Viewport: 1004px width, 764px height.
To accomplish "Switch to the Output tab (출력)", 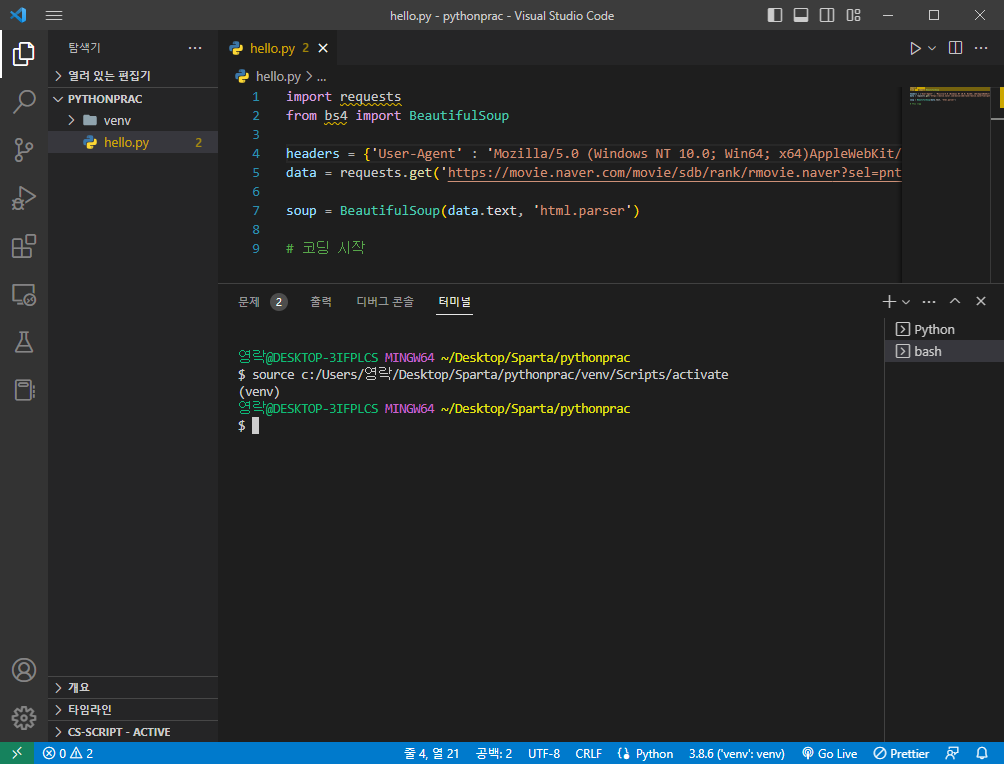I will (x=321, y=302).
